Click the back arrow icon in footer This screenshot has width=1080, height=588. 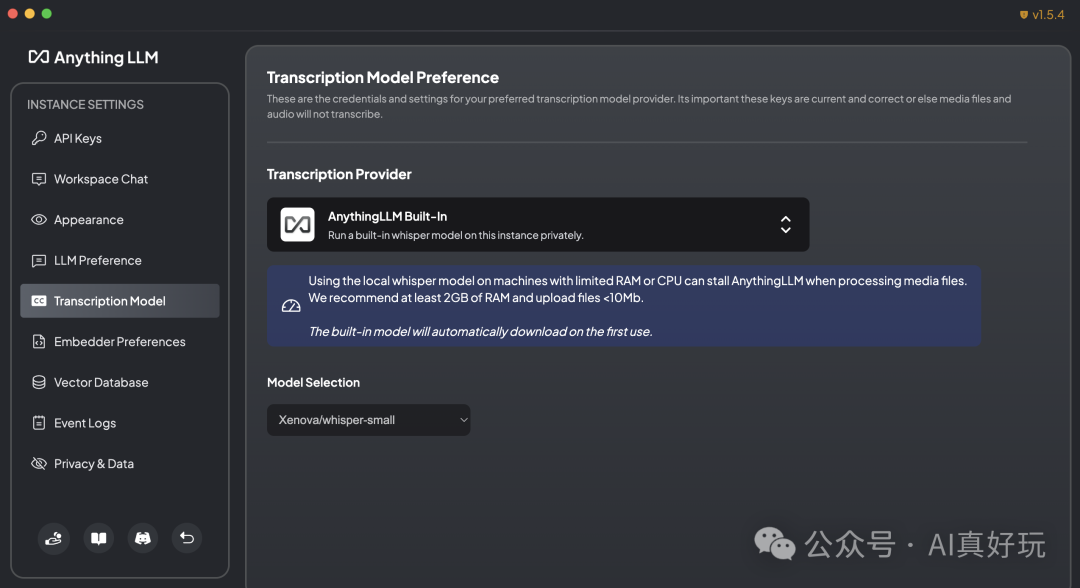point(186,538)
